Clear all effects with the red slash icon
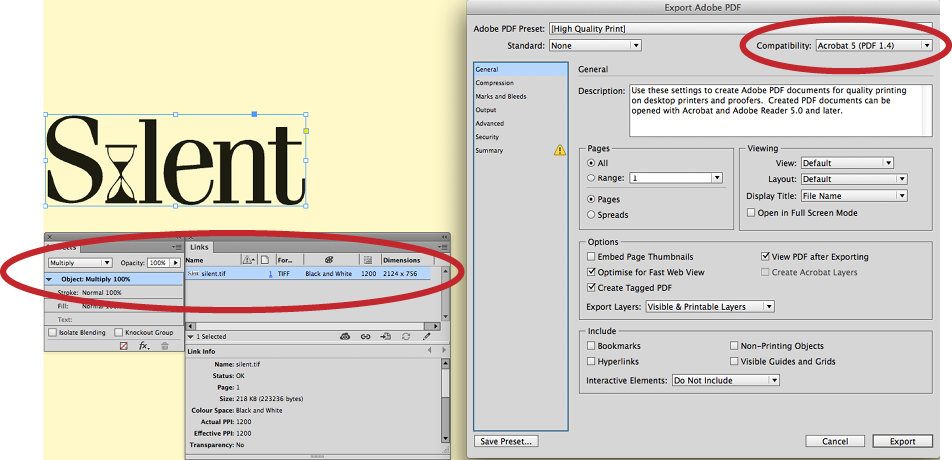 (x=124, y=346)
